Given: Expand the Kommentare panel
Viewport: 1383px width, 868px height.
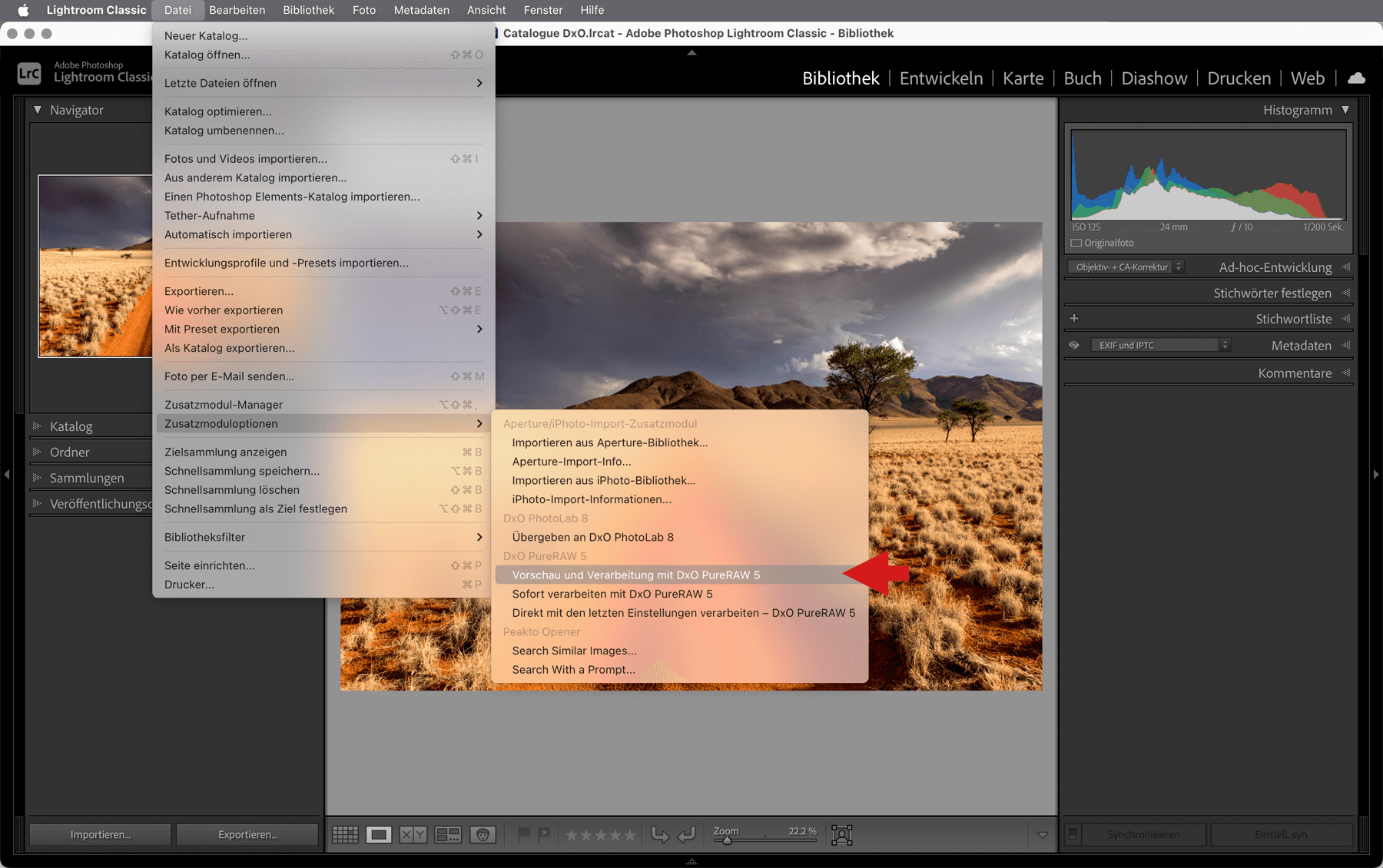Looking at the screenshot, I should pyautogui.click(x=1346, y=373).
